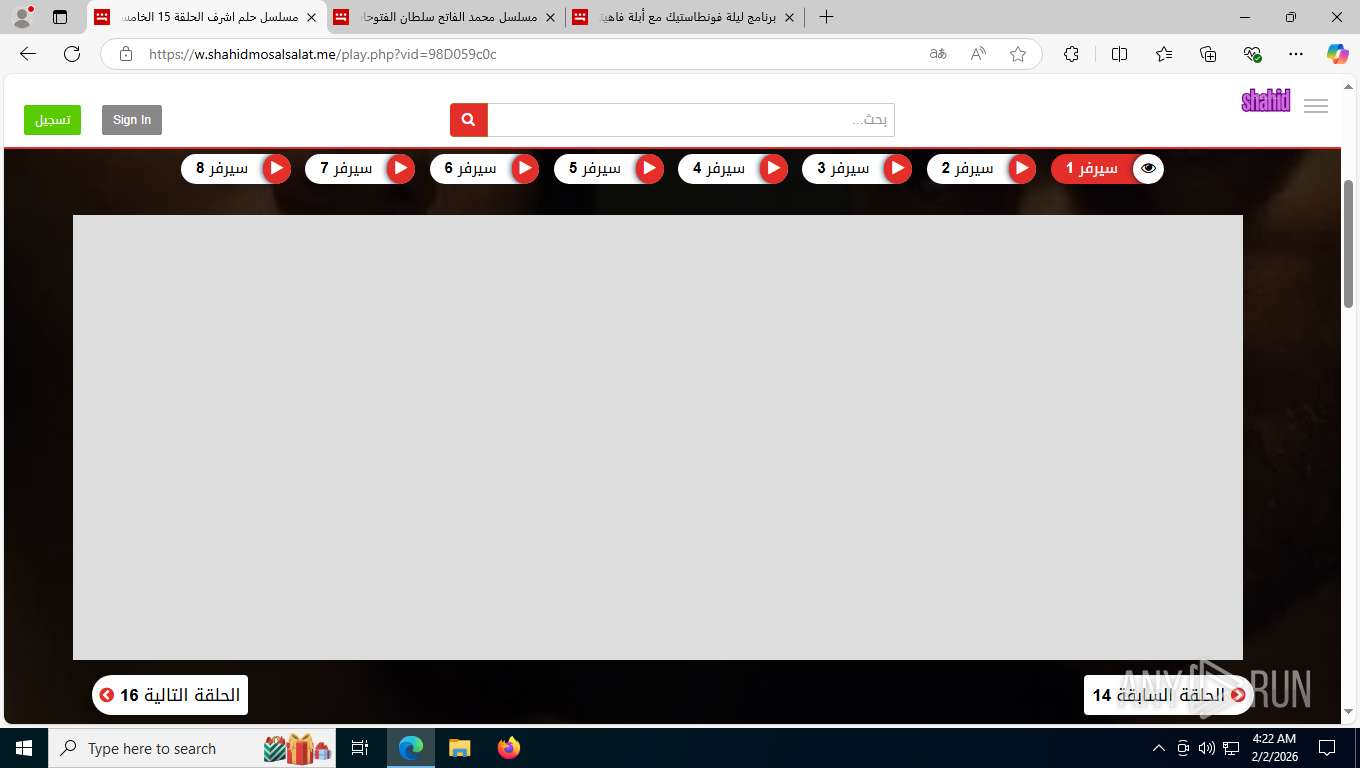Open File Explorer from taskbar
The height and width of the screenshot is (768, 1360).
click(x=459, y=748)
